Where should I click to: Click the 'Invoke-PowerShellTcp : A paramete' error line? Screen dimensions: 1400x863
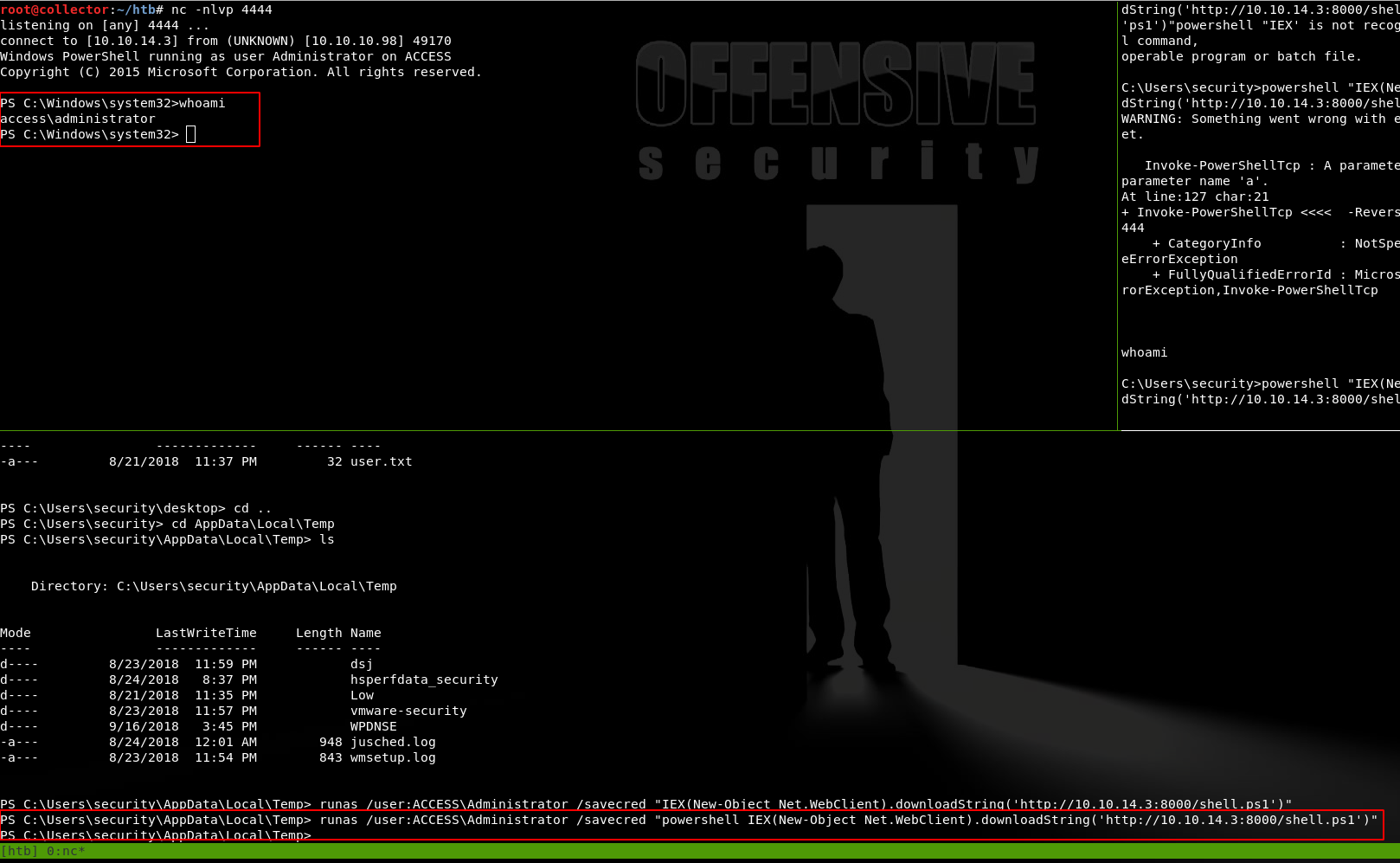click(x=1272, y=165)
